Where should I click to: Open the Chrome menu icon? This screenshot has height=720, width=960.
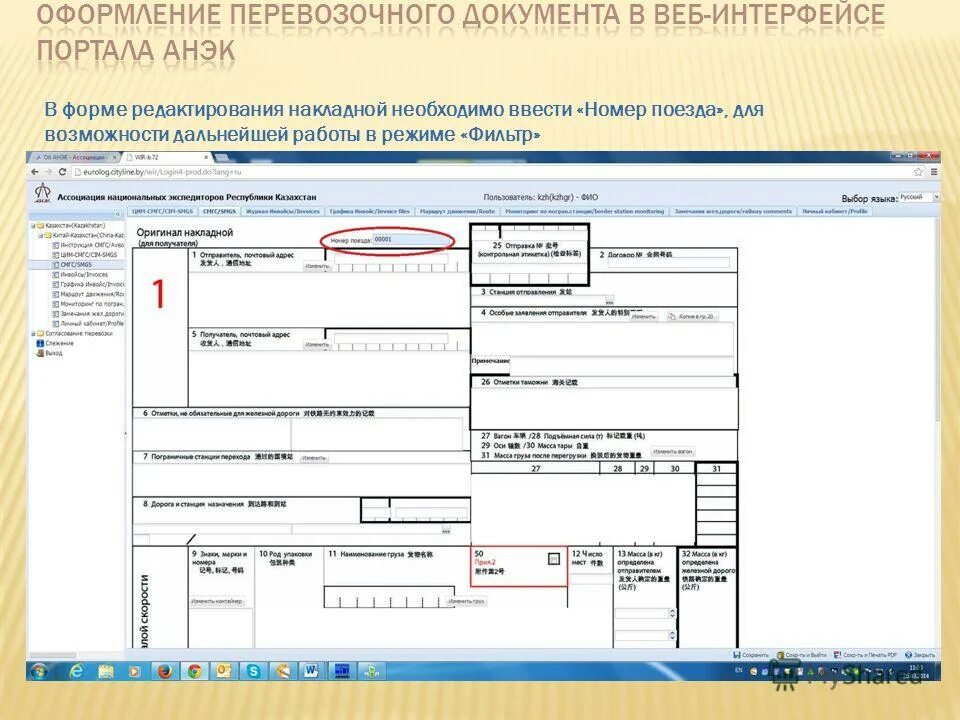click(934, 172)
